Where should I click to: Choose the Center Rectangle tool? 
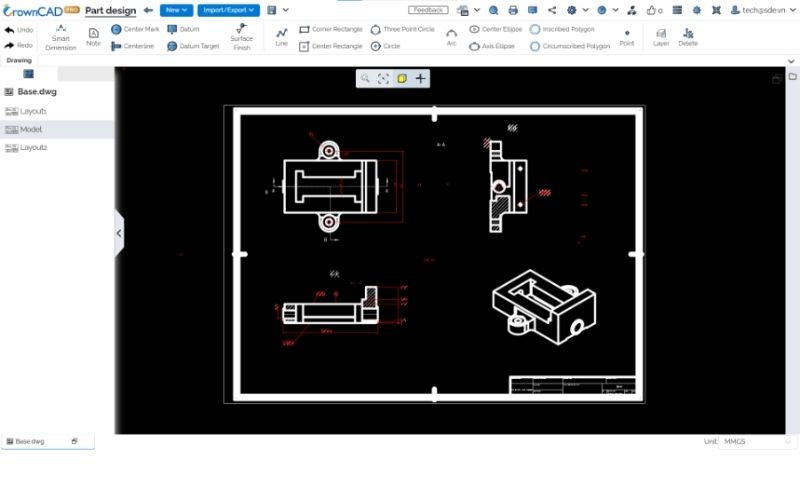(331, 46)
